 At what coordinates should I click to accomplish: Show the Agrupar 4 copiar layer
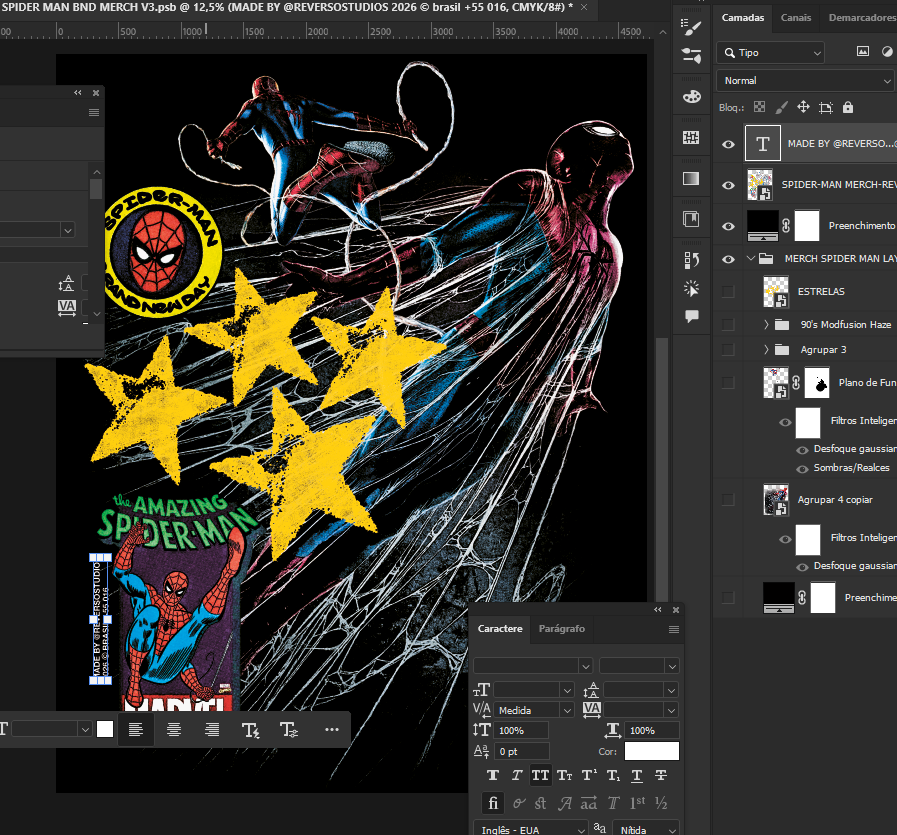(x=728, y=500)
